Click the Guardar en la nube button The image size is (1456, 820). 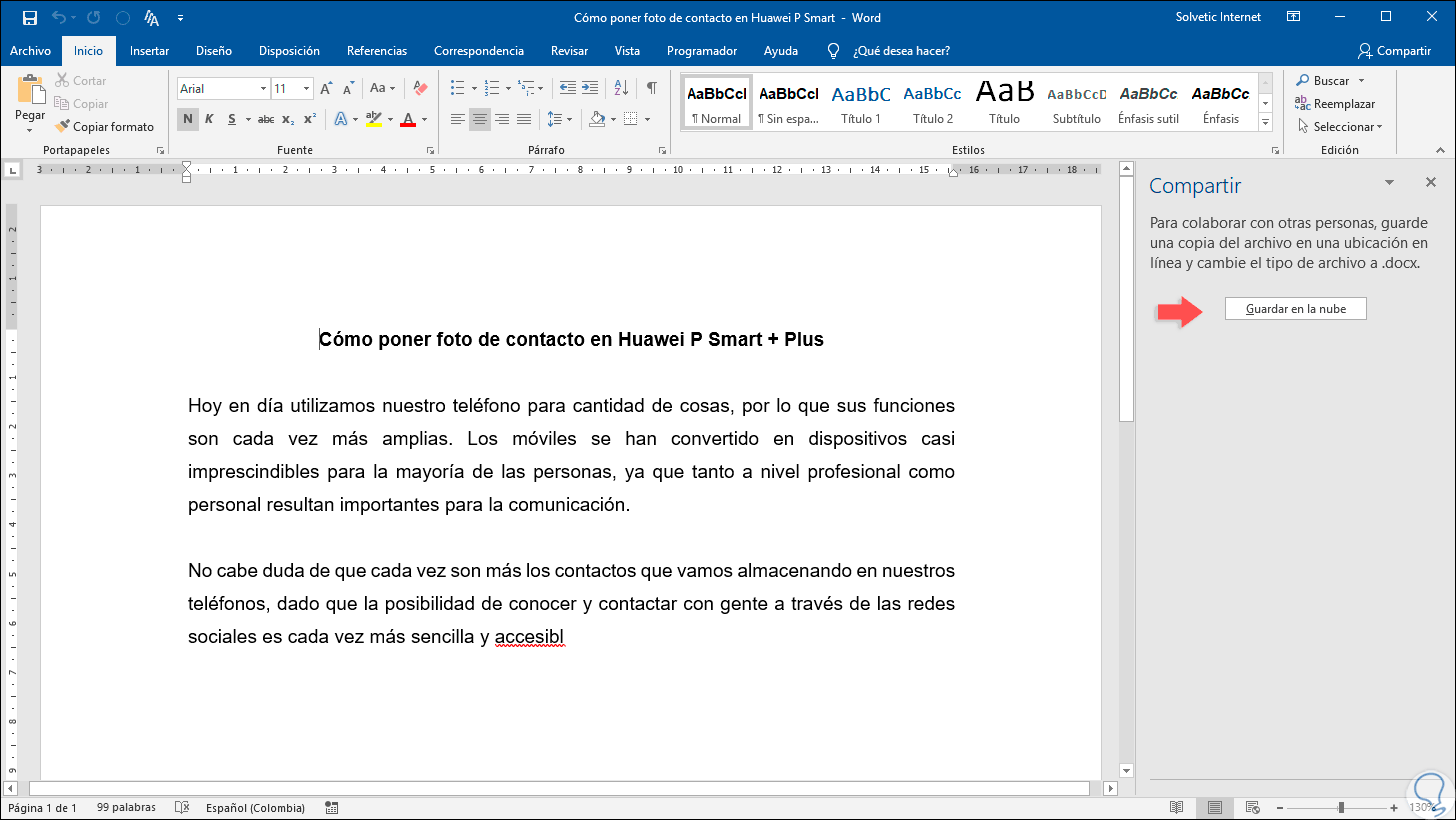[x=1295, y=309]
